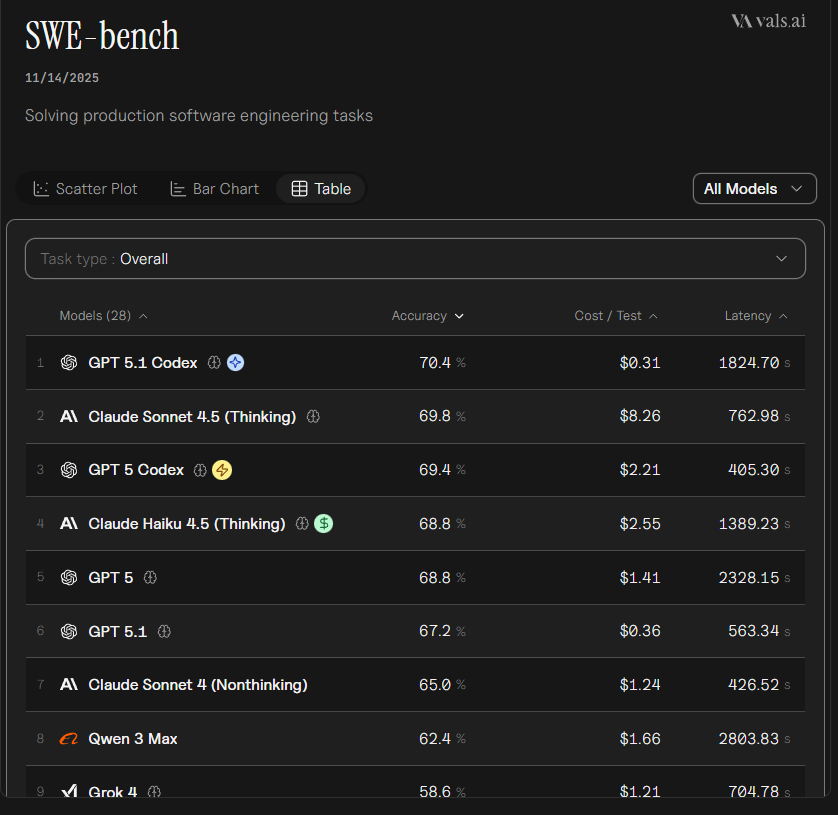Click the brain icon next to Grok 4
838x815 pixels.
154,792
